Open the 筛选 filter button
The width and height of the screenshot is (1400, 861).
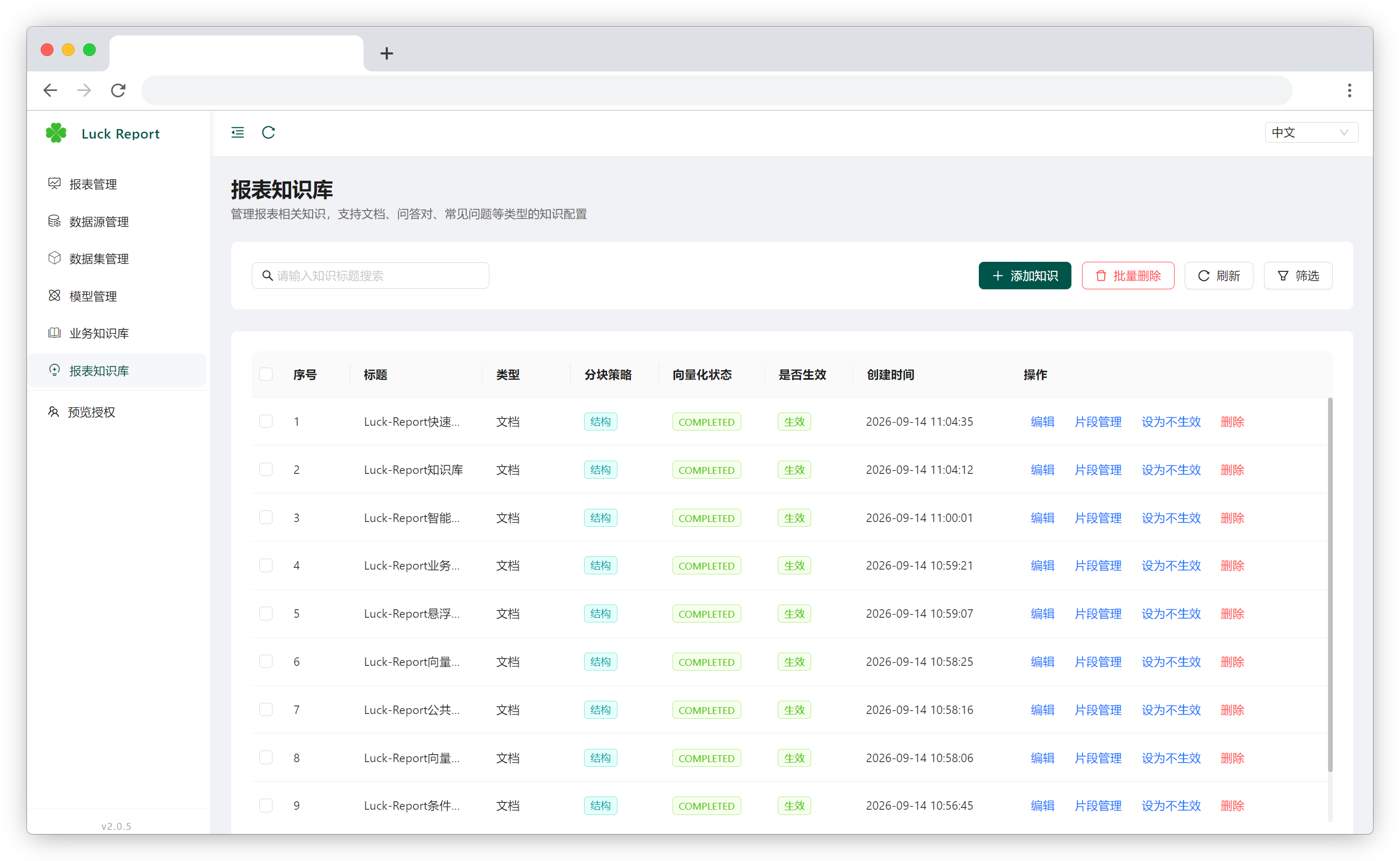[1298, 276]
